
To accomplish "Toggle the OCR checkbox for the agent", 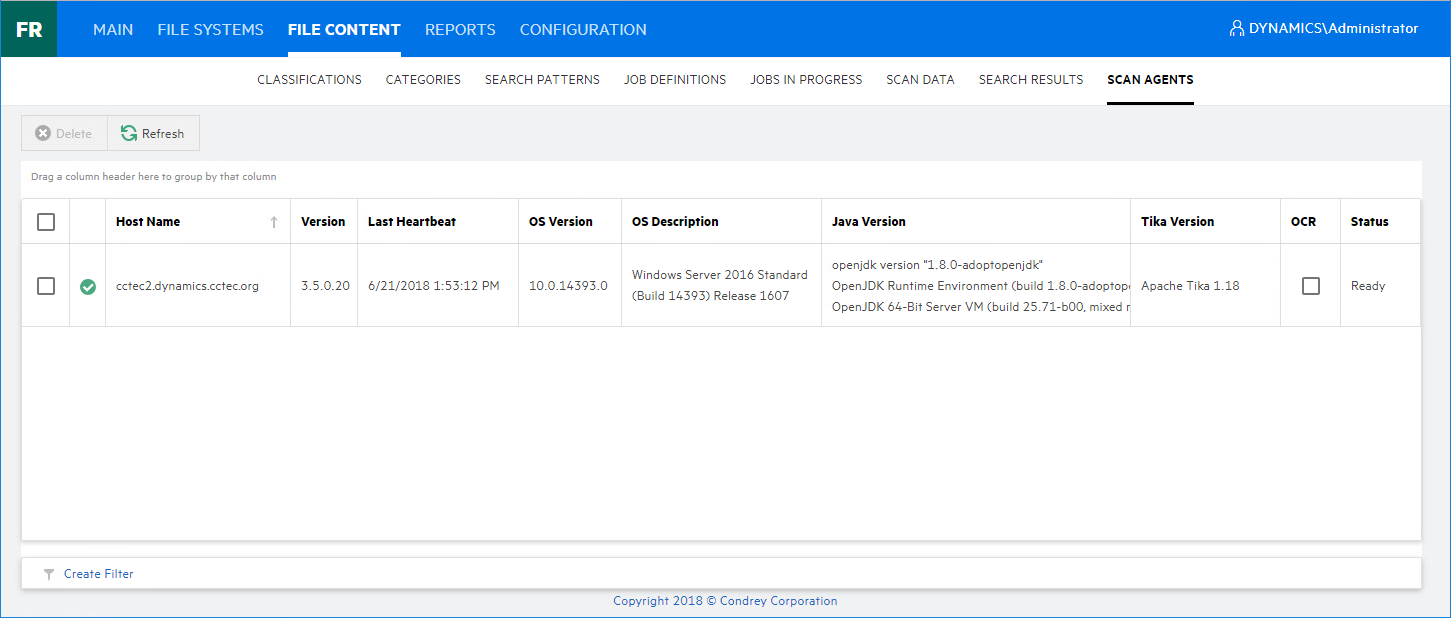I will tap(1310, 286).
